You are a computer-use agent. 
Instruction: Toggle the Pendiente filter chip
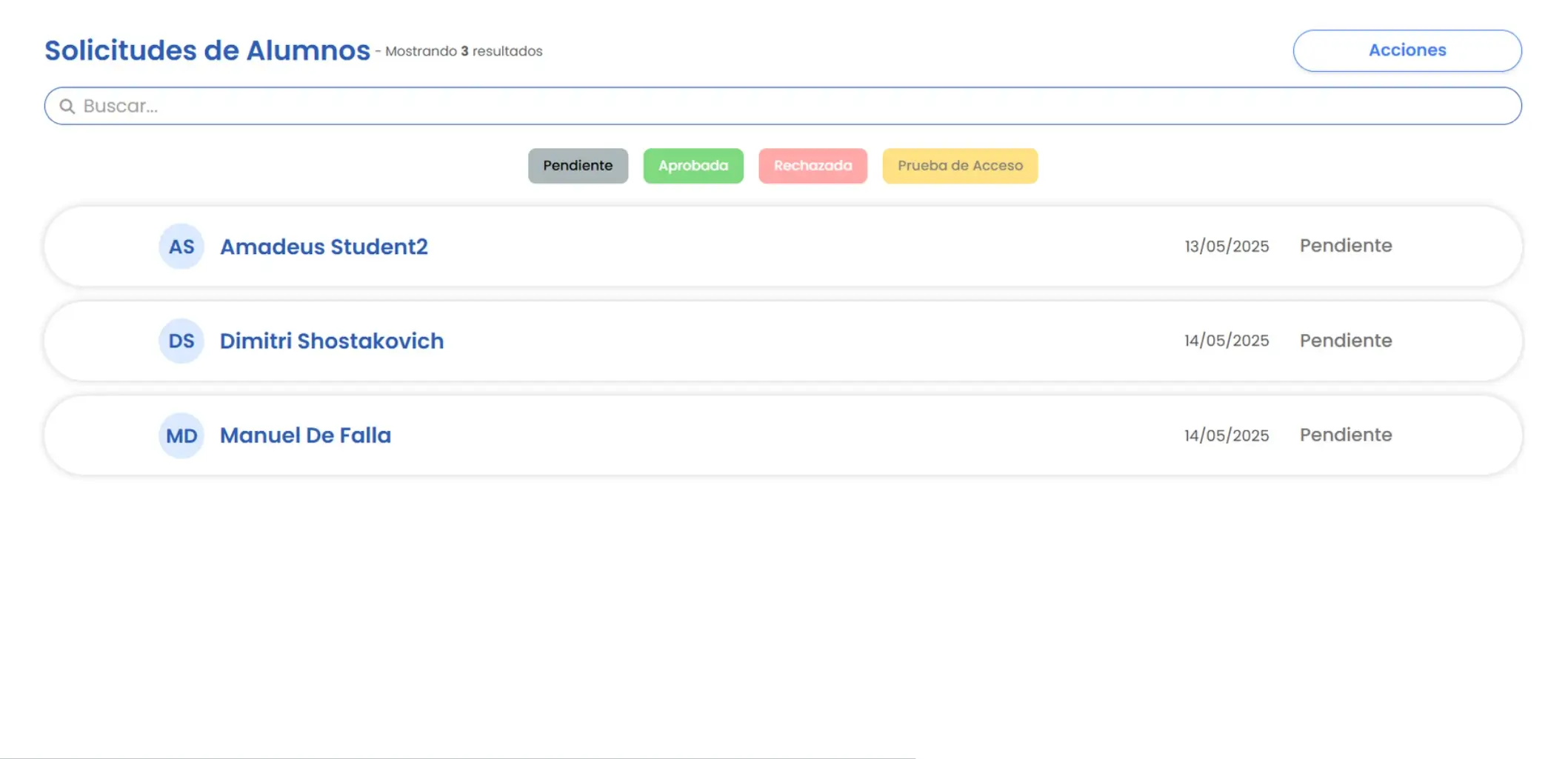[578, 166]
